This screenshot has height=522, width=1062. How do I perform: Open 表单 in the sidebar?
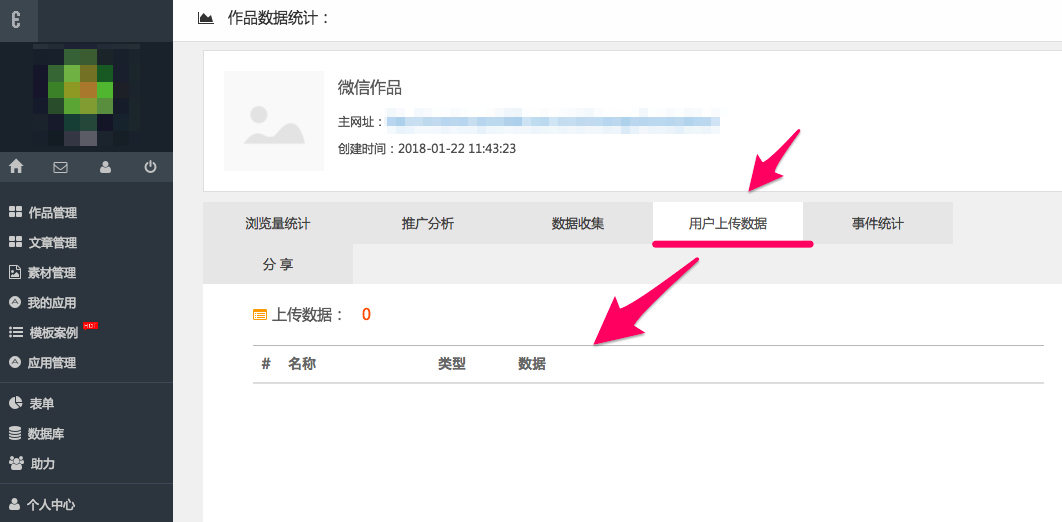pos(41,404)
